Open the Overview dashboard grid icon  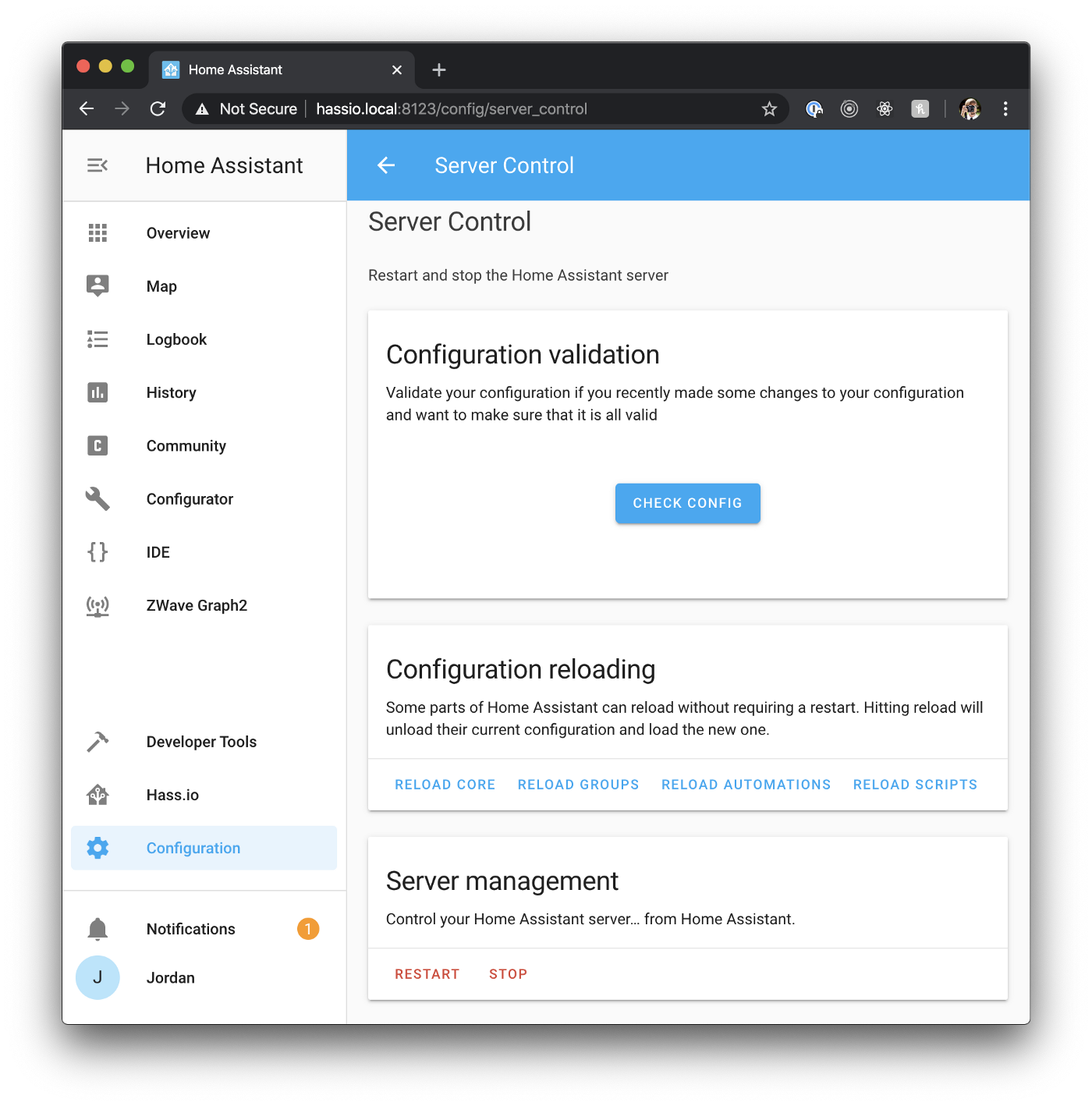(x=97, y=232)
